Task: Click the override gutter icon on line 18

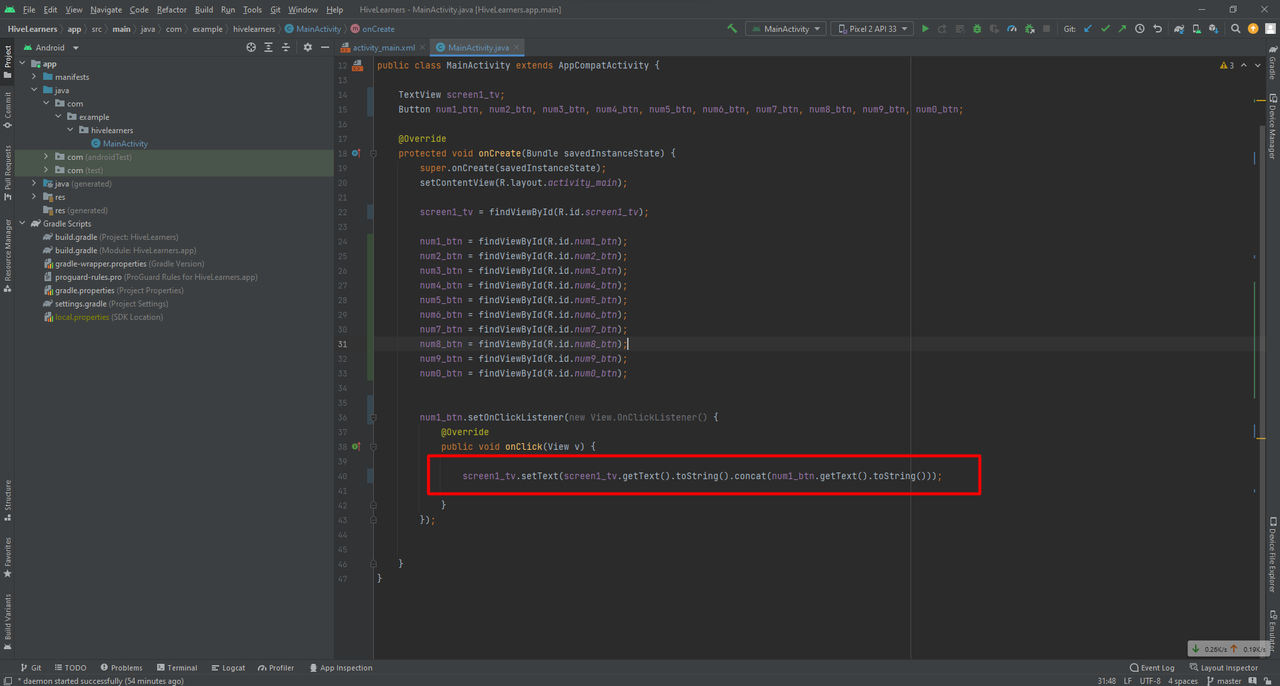Action: [356, 153]
